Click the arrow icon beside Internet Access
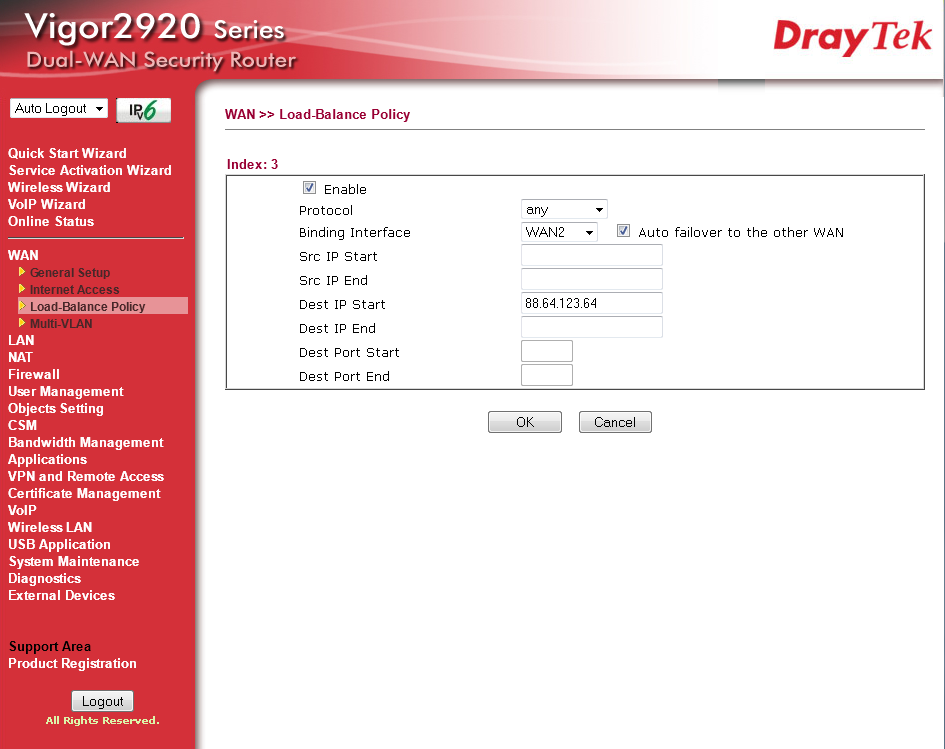Image resolution: width=945 pixels, height=749 pixels. click(x=21, y=289)
